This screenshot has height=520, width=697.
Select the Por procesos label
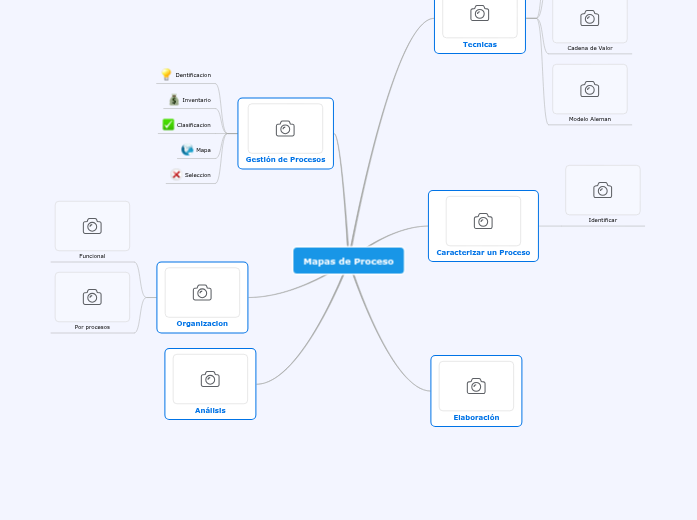click(x=92, y=327)
